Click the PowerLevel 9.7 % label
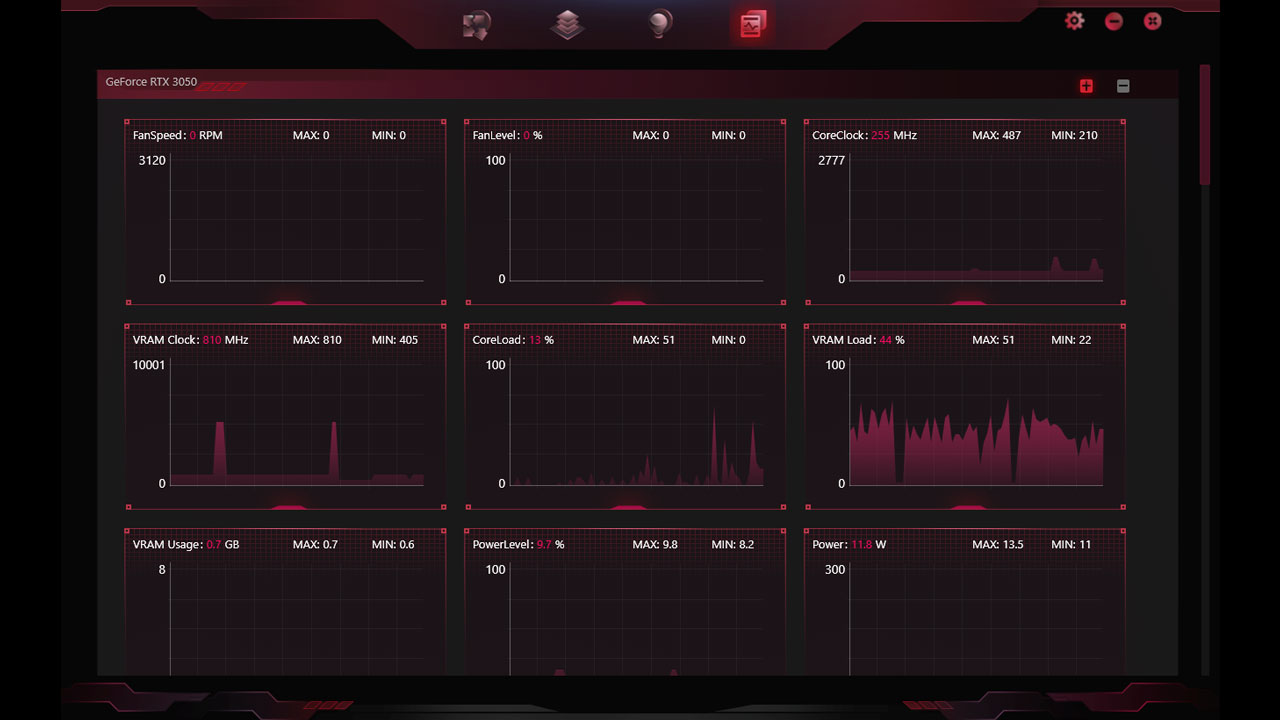1280x720 pixels. (518, 545)
